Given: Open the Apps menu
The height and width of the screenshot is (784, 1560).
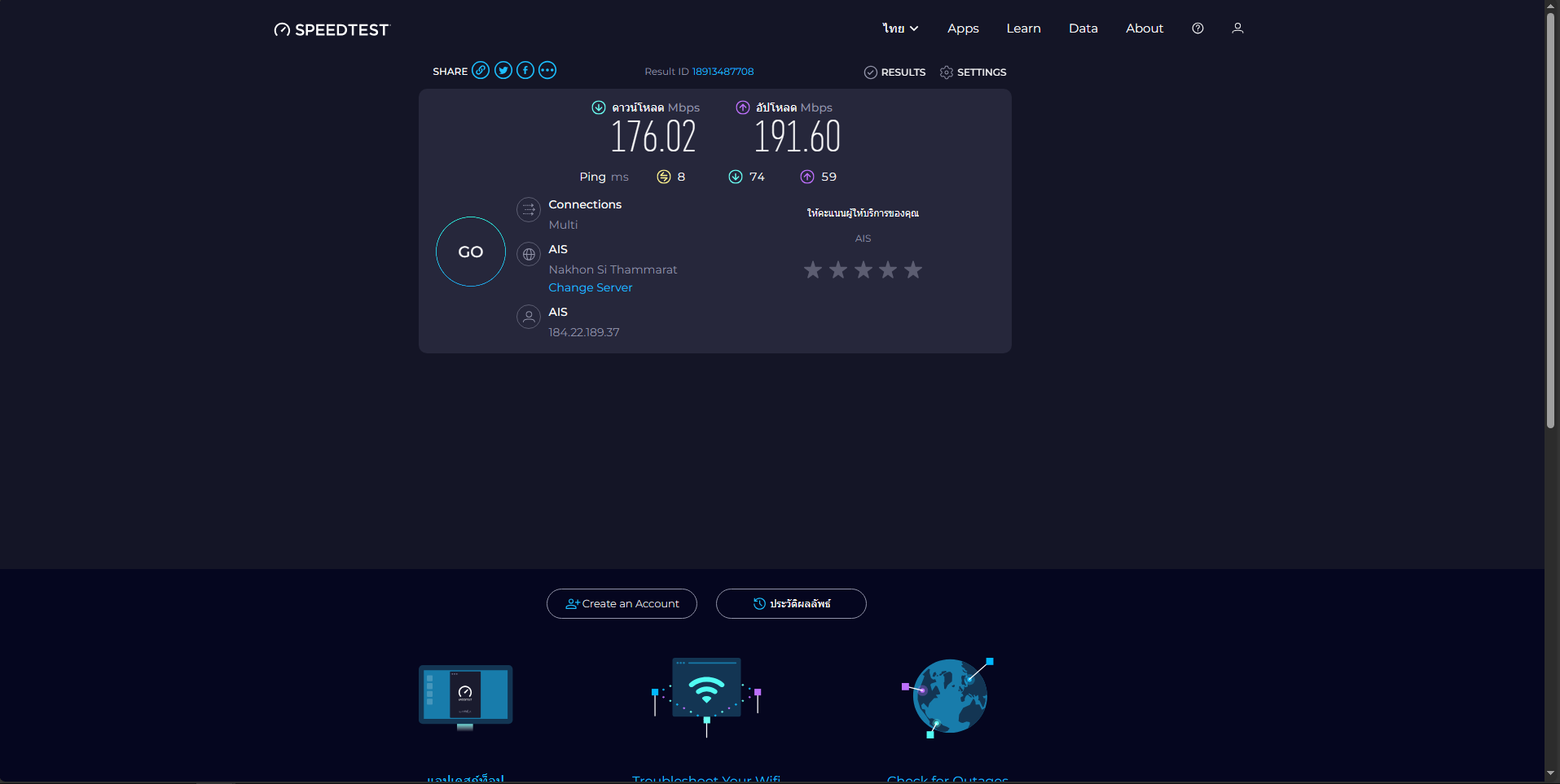Looking at the screenshot, I should click(963, 28).
